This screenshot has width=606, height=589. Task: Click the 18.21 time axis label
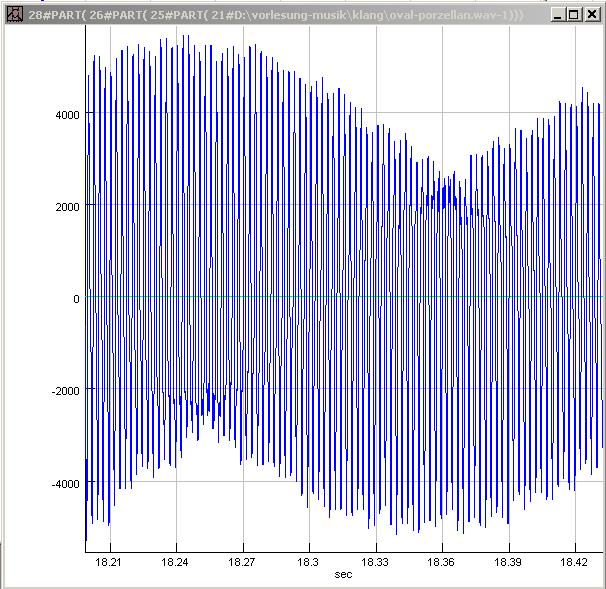(108, 562)
